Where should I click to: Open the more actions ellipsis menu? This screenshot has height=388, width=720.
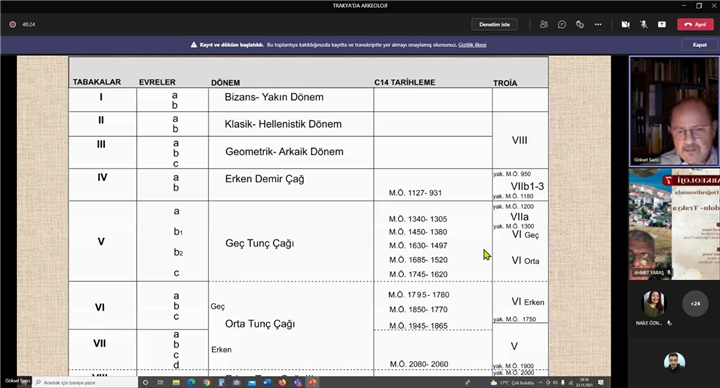click(x=598, y=24)
